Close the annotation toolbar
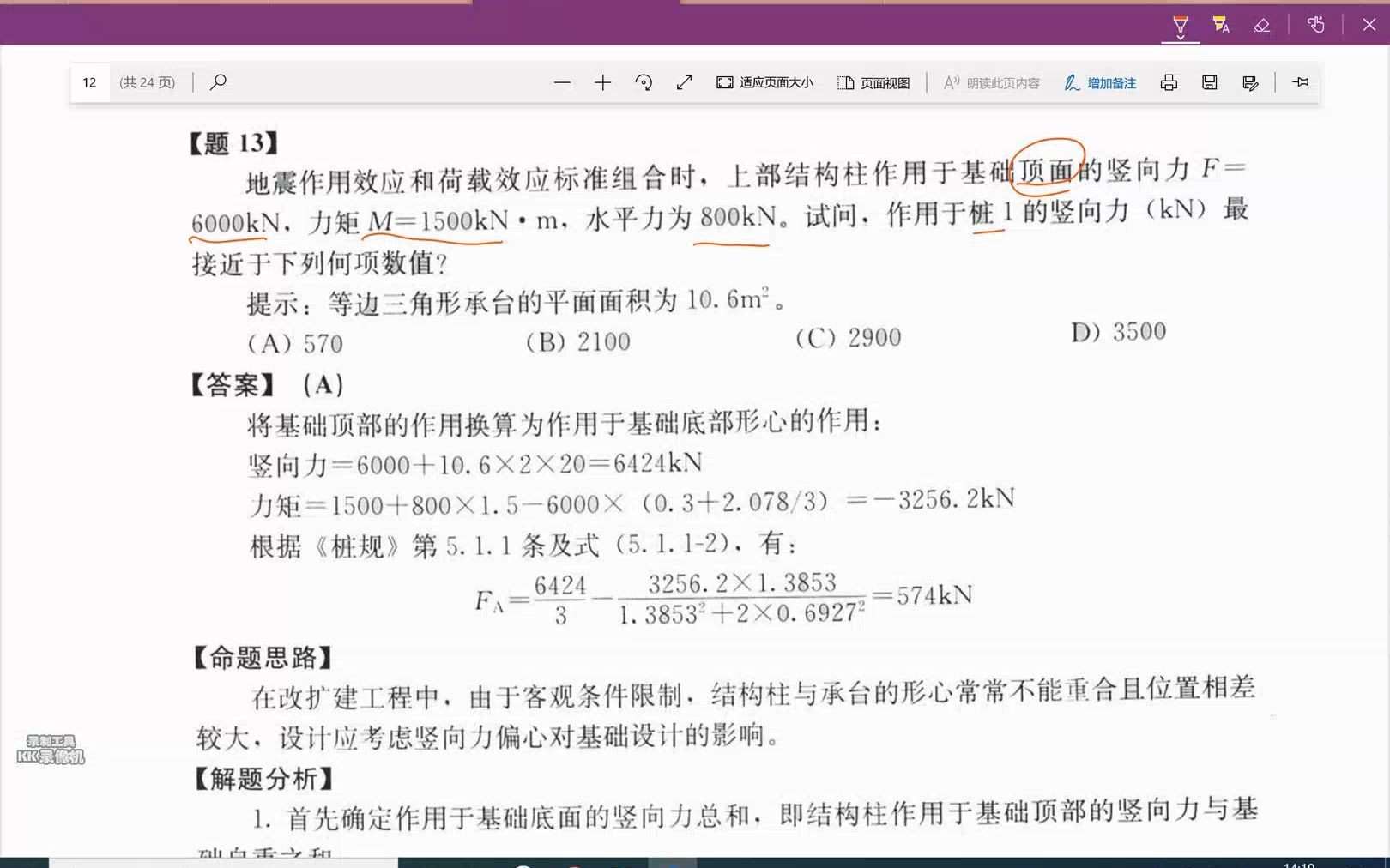This screenshot has height=868, width=1390. pyautogui.click(x=1369, y=24)
